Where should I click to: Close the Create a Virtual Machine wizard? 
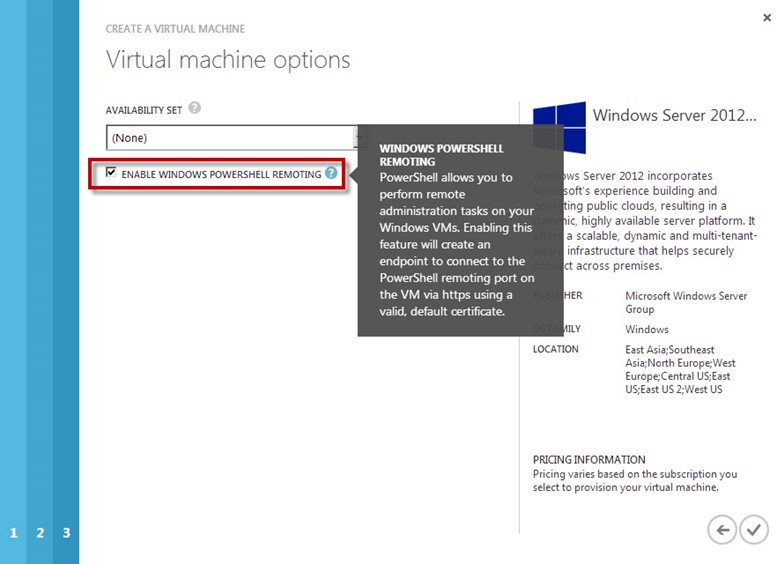click(x=767, y=18)
